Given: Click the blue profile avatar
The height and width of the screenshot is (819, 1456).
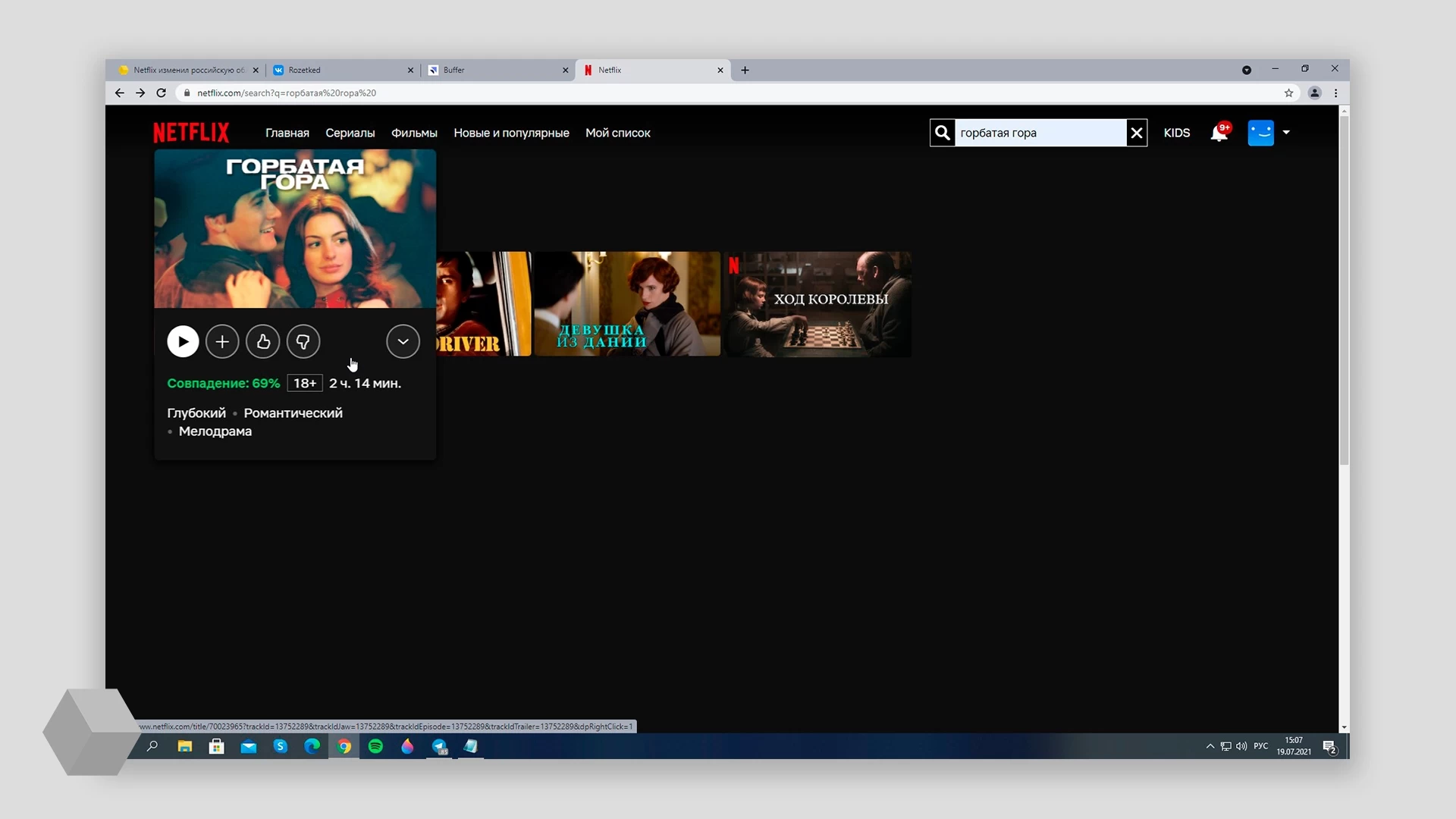Looking at the screenshot, I should pyautogui.click(x=1261, y=133).
